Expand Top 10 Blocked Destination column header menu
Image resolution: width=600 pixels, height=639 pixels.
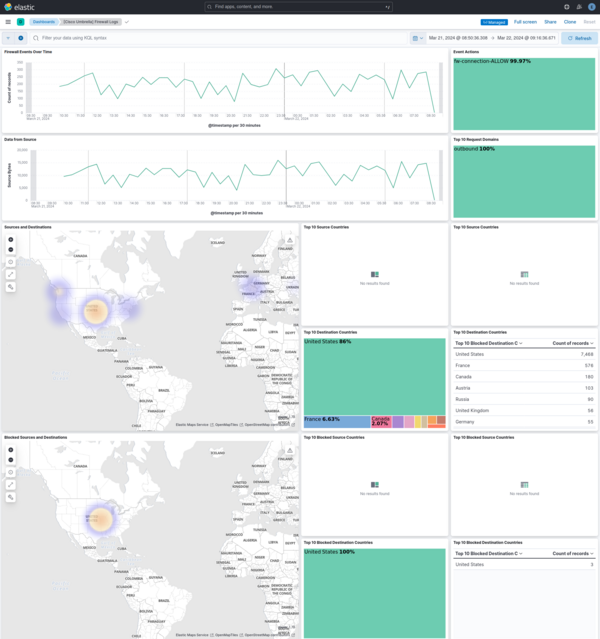coord(519,553)
